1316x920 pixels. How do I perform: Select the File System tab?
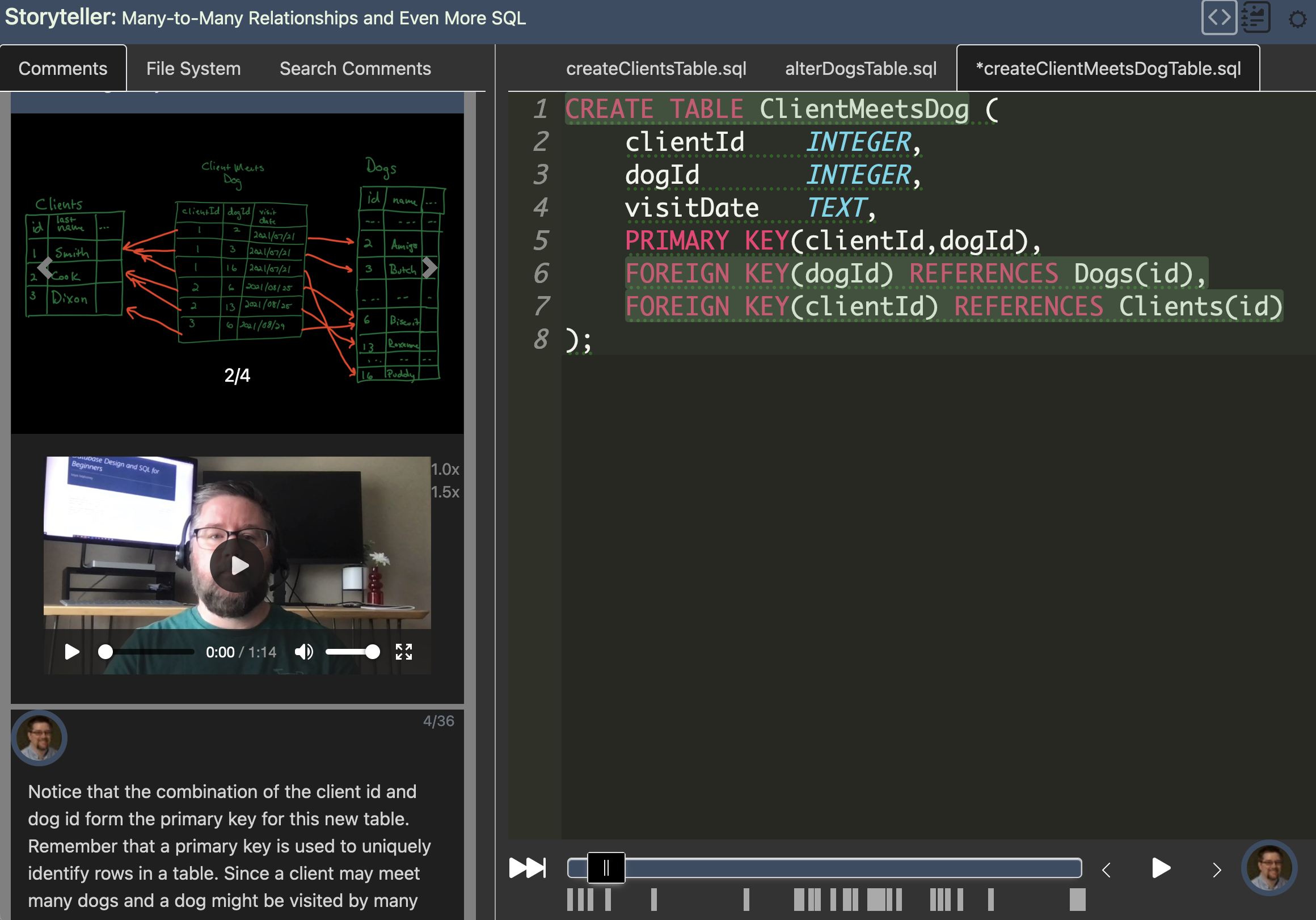click(x=192, y=69)
